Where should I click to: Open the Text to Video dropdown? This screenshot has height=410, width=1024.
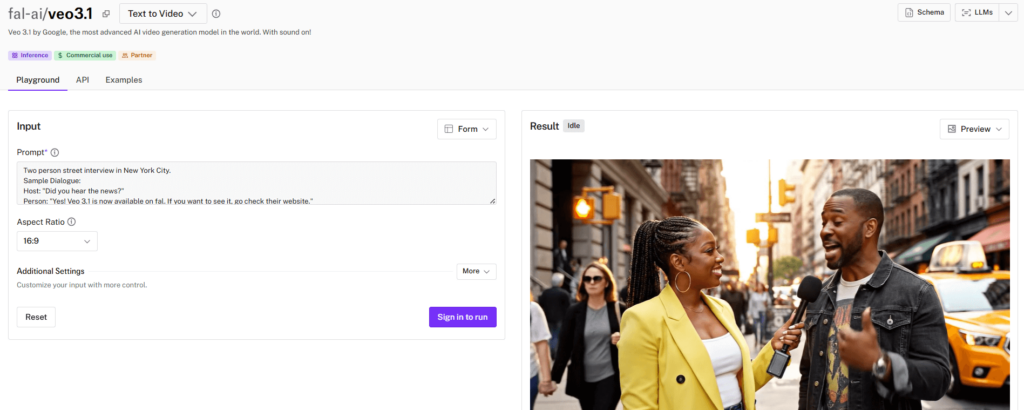(x=163, y=13)
